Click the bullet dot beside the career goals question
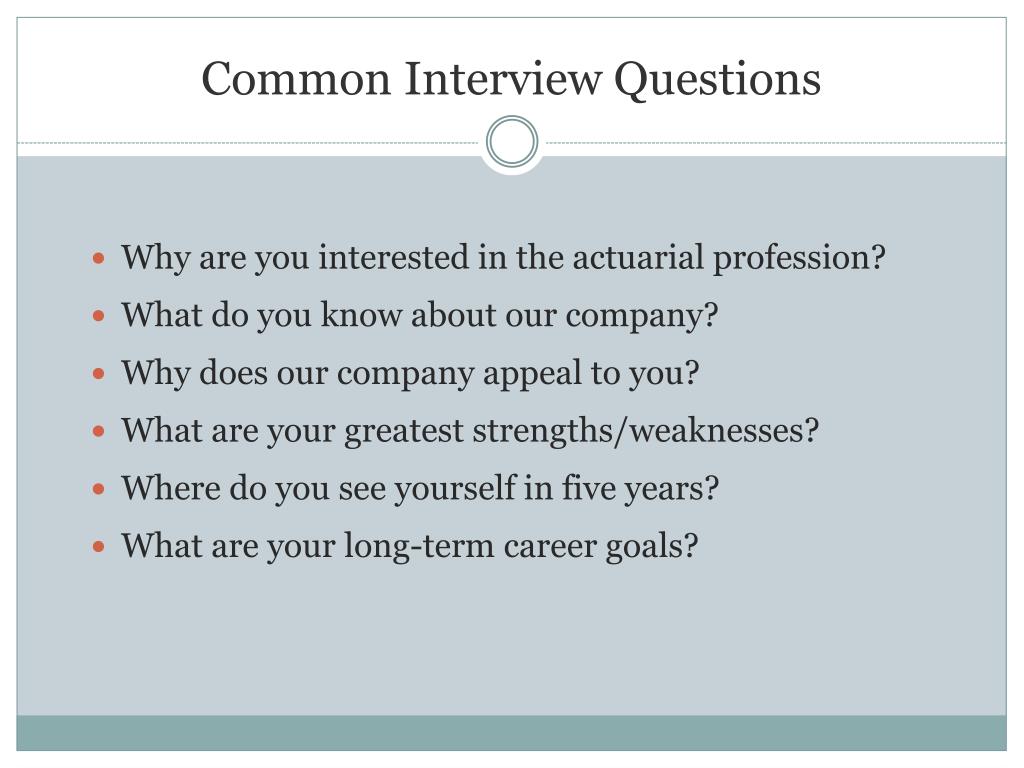 (x=98, y=548)
